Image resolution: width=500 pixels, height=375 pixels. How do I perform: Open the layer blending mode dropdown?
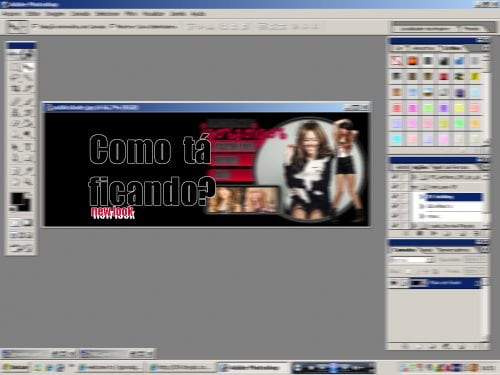(x=412, y=260)
